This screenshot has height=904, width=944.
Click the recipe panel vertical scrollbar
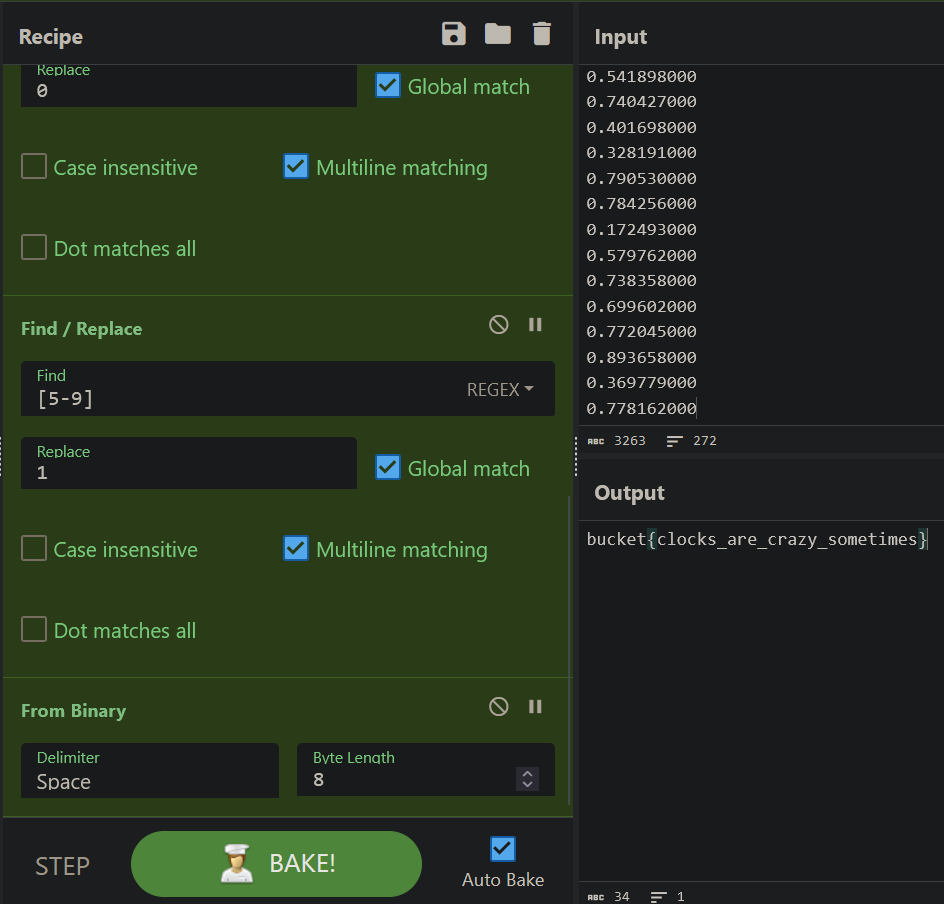[x=570, y=650]
